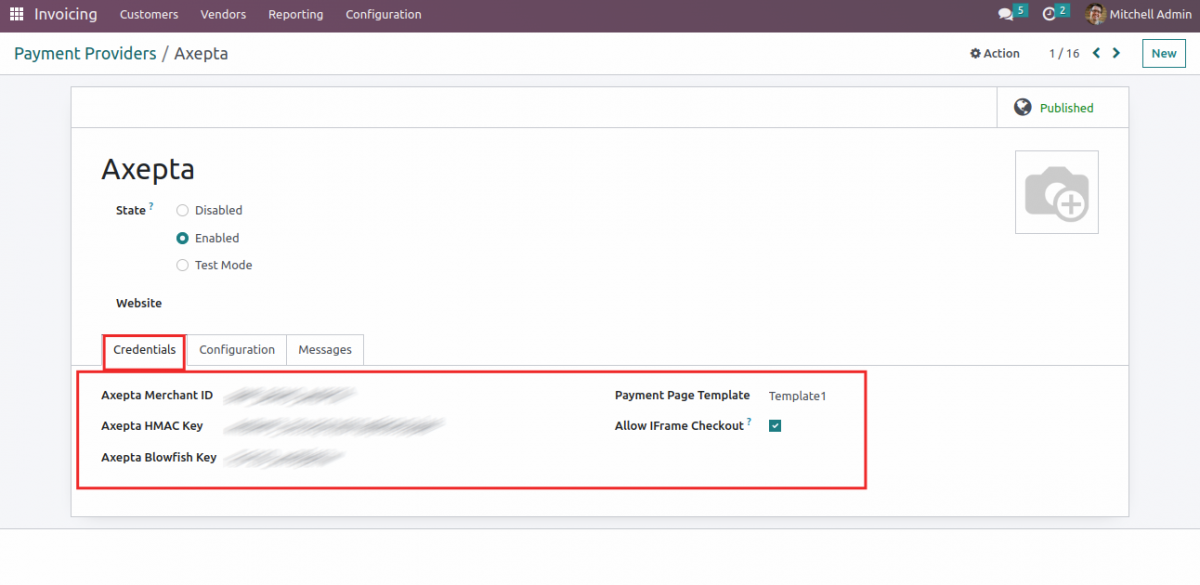The height and width of the screenshot is (585, 1200).
Task: Uncheck Allow IFrame Checkout
Action: click(775, 425)
